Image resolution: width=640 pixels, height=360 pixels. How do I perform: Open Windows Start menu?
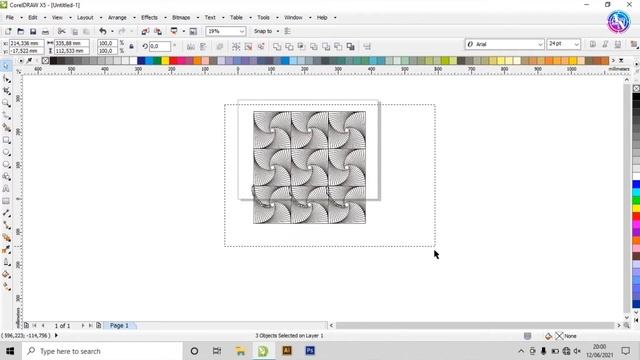[x=10, y=351]
